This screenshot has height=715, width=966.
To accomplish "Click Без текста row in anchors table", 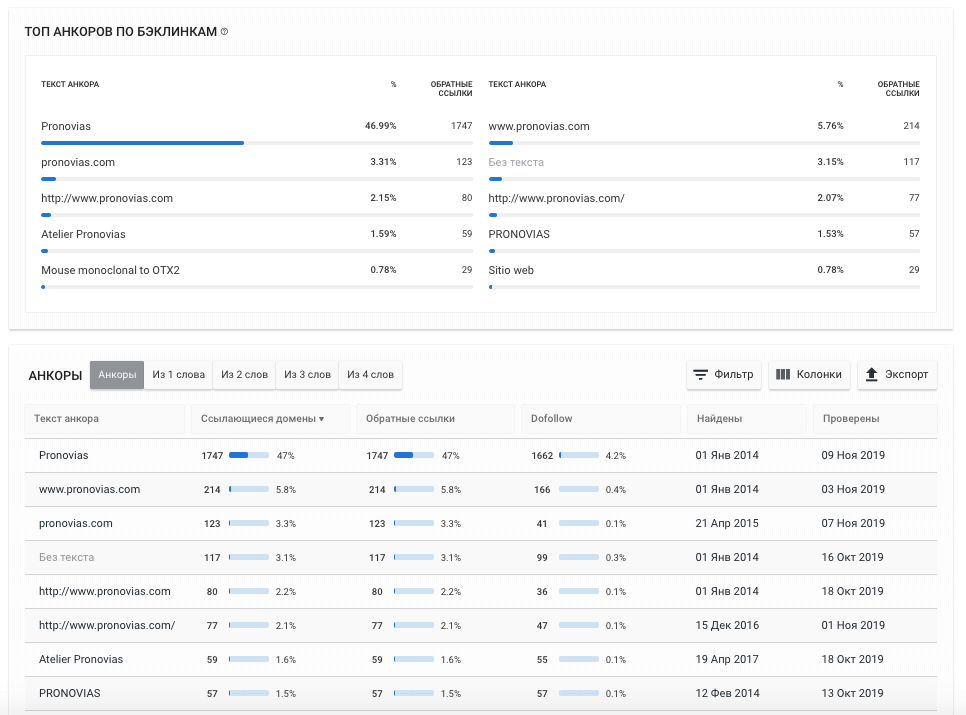I will coord(481,557).
